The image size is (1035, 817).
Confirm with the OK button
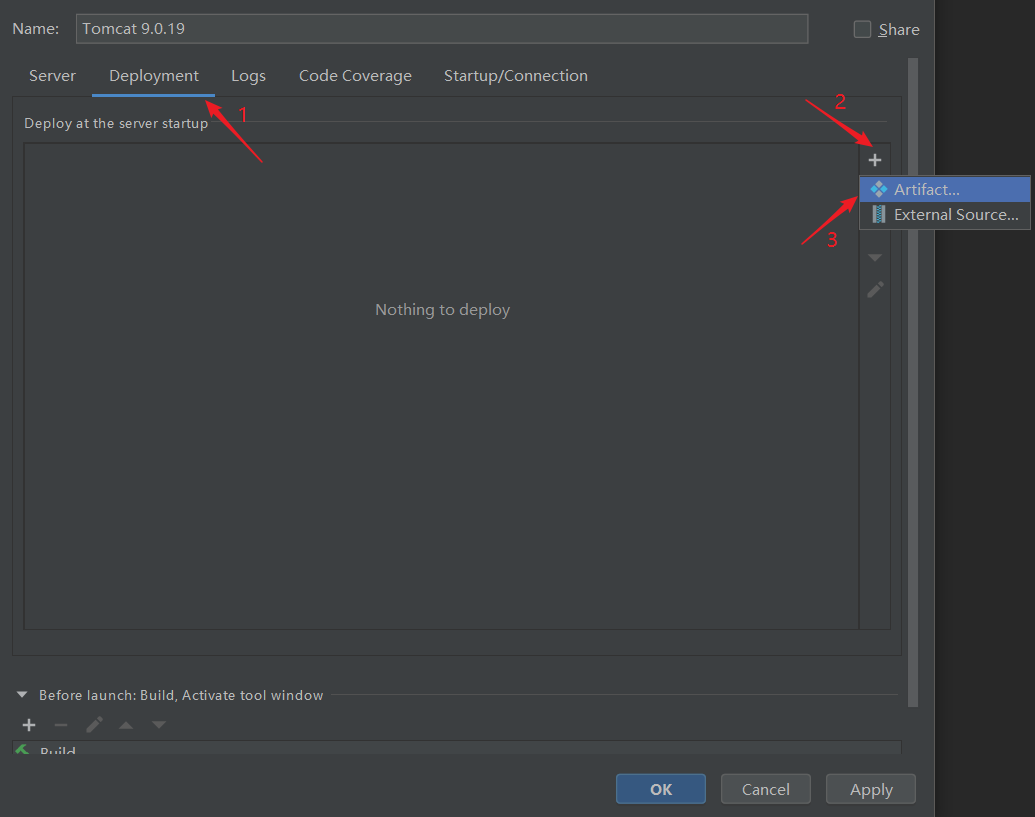point(661,789)
